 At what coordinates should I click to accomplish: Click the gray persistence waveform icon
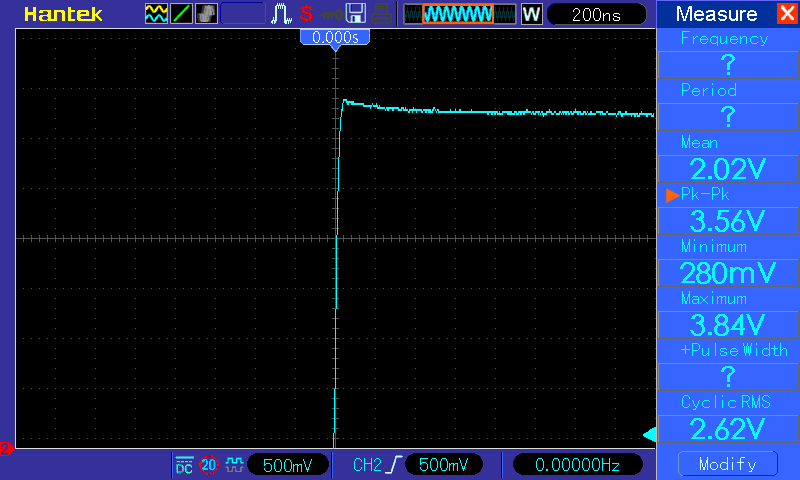[206, 14]
